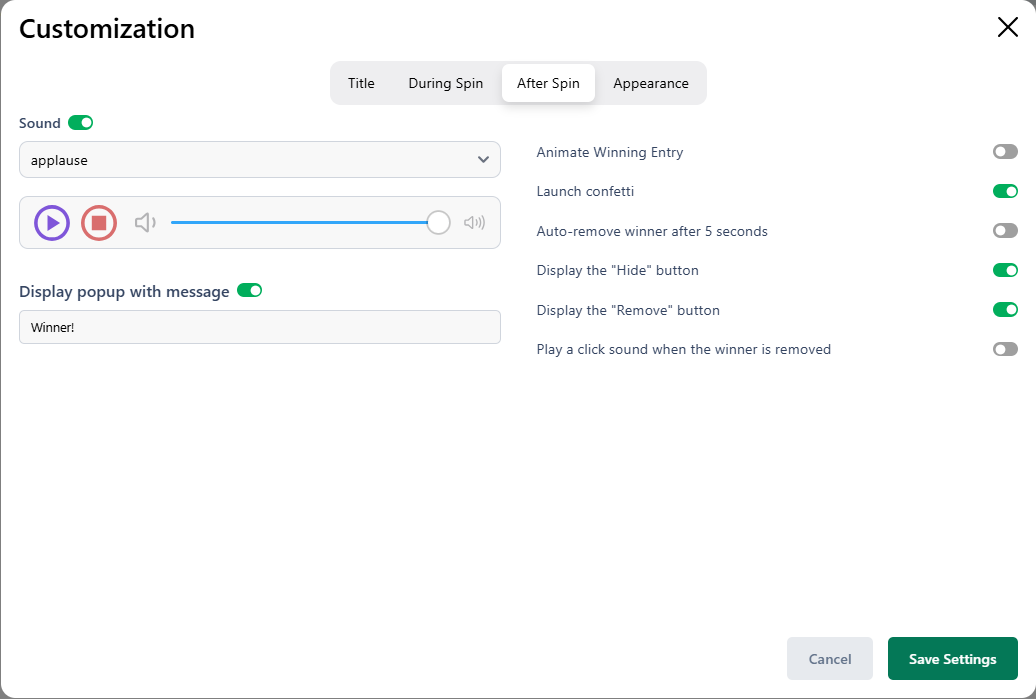
Task: Click the Winner! message text field
Action: point(259,327)
